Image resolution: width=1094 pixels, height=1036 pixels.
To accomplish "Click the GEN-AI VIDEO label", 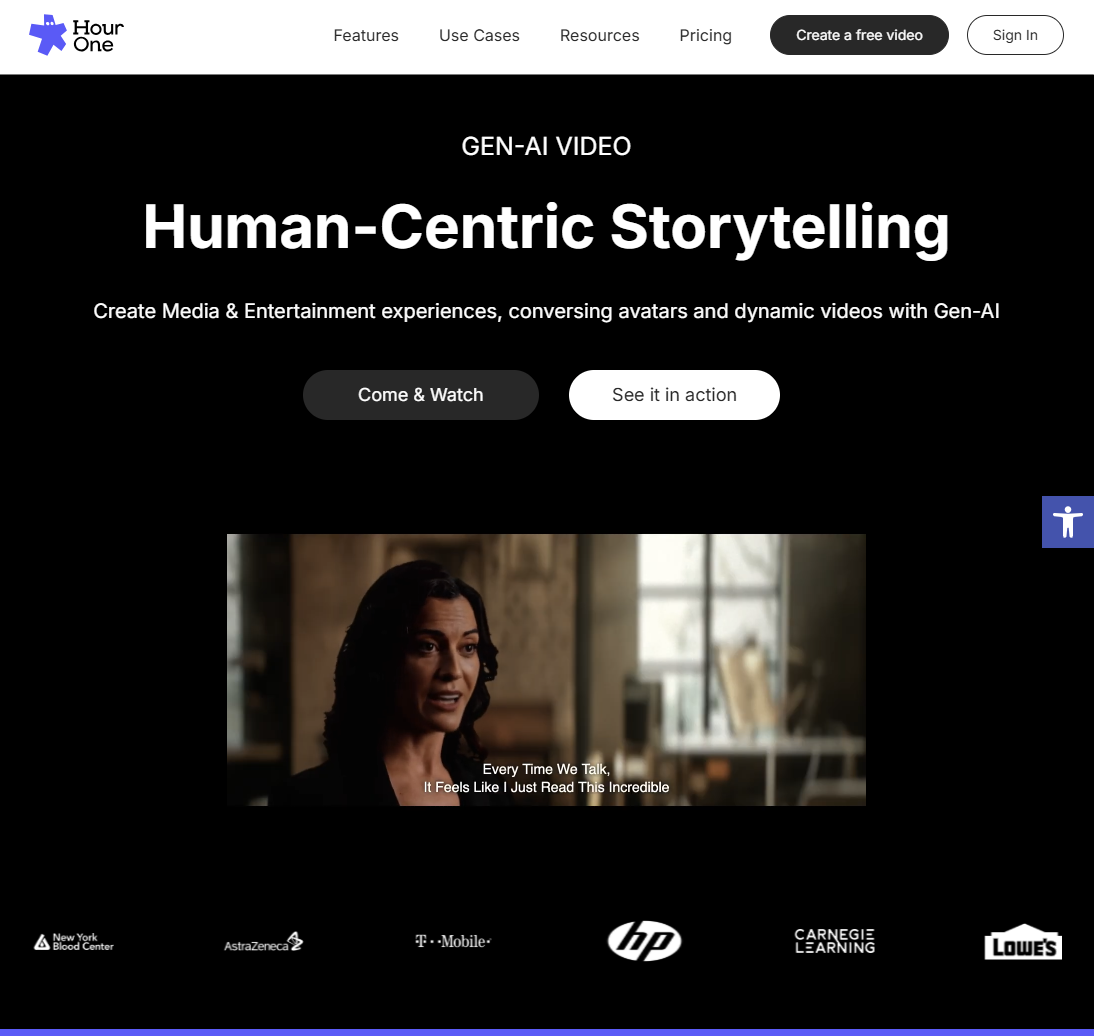I will 546,147.
